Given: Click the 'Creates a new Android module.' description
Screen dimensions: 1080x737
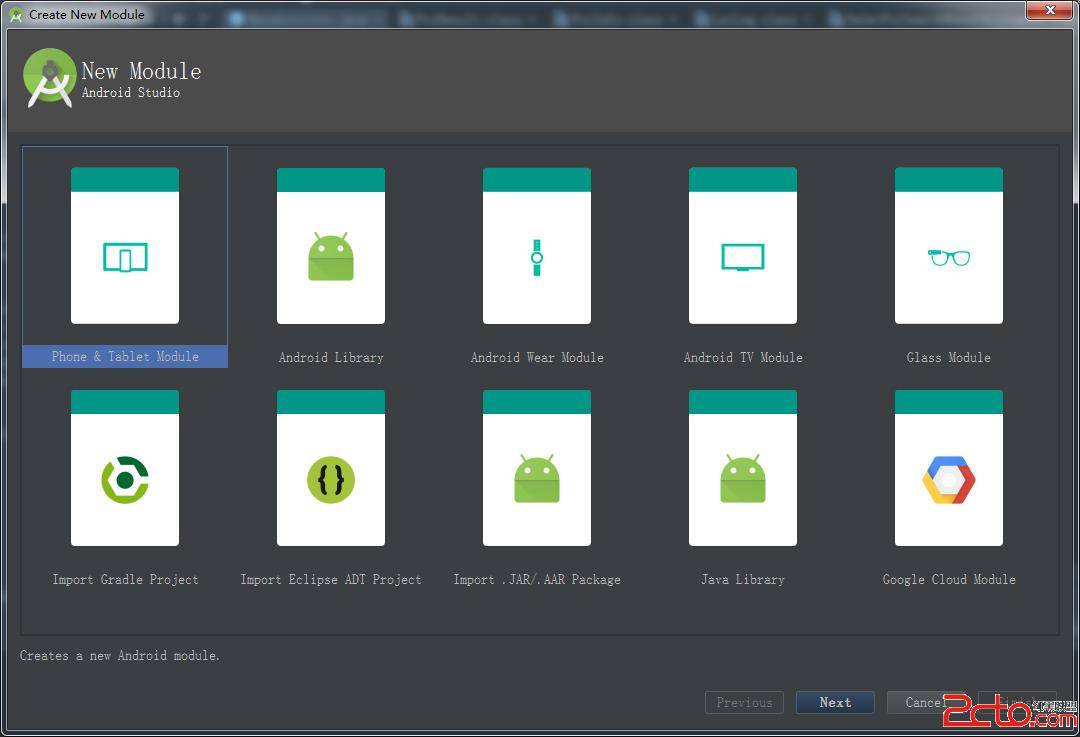Looking at the screenshot, I should coord(119,656).
